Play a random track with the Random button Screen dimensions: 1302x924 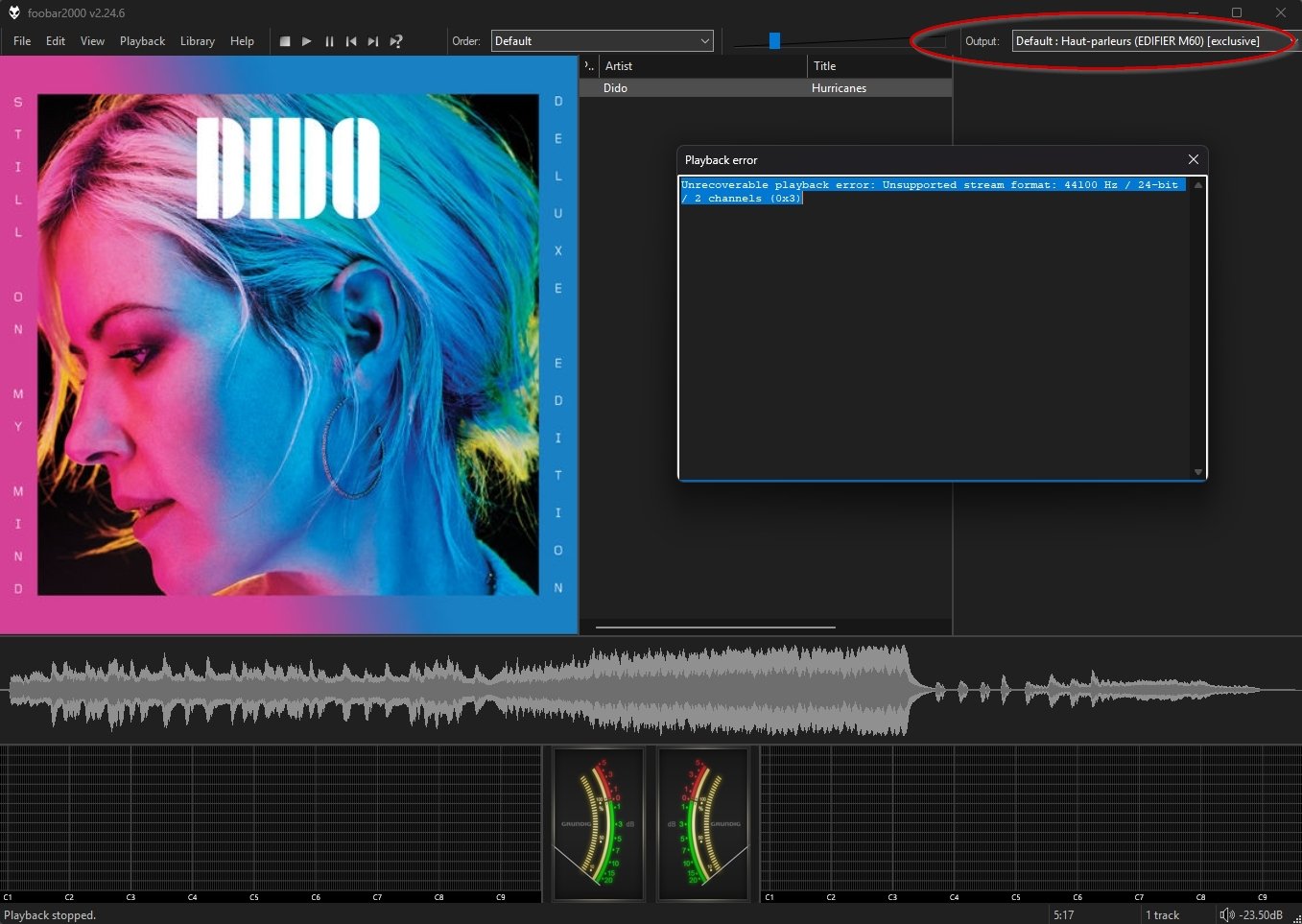click(x=395, y=41)
